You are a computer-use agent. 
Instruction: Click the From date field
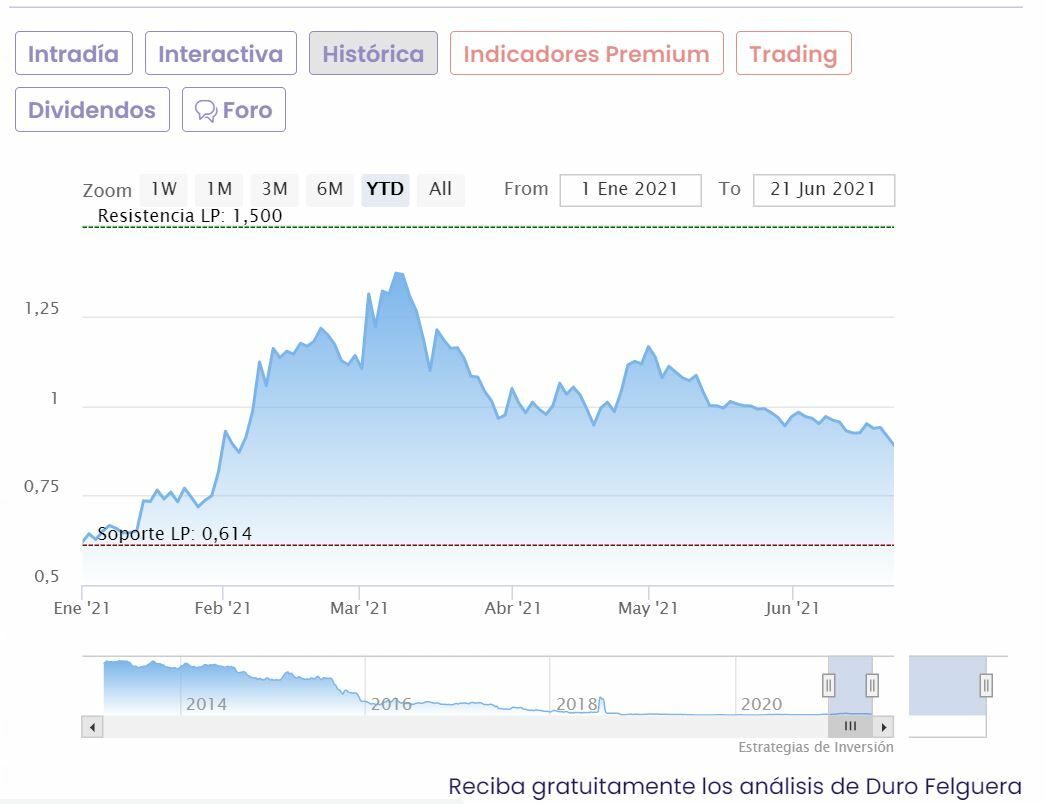(x=630, y=189)
